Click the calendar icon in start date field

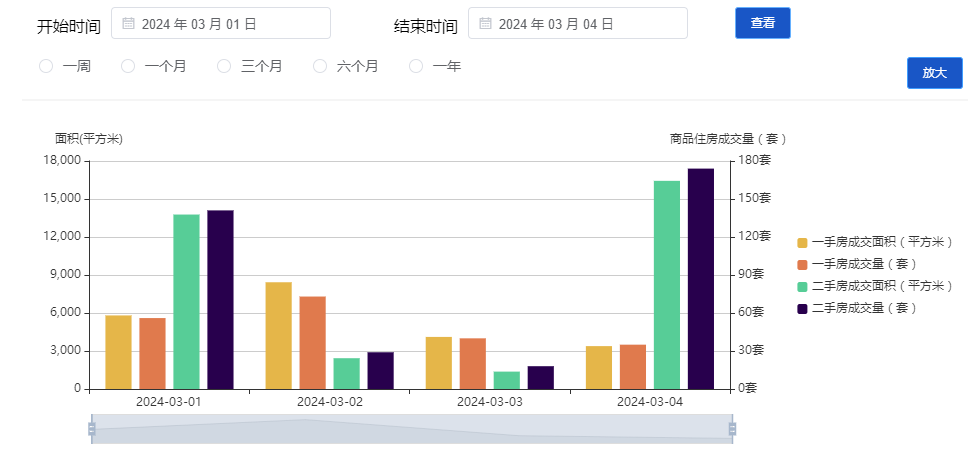[128, 23]
